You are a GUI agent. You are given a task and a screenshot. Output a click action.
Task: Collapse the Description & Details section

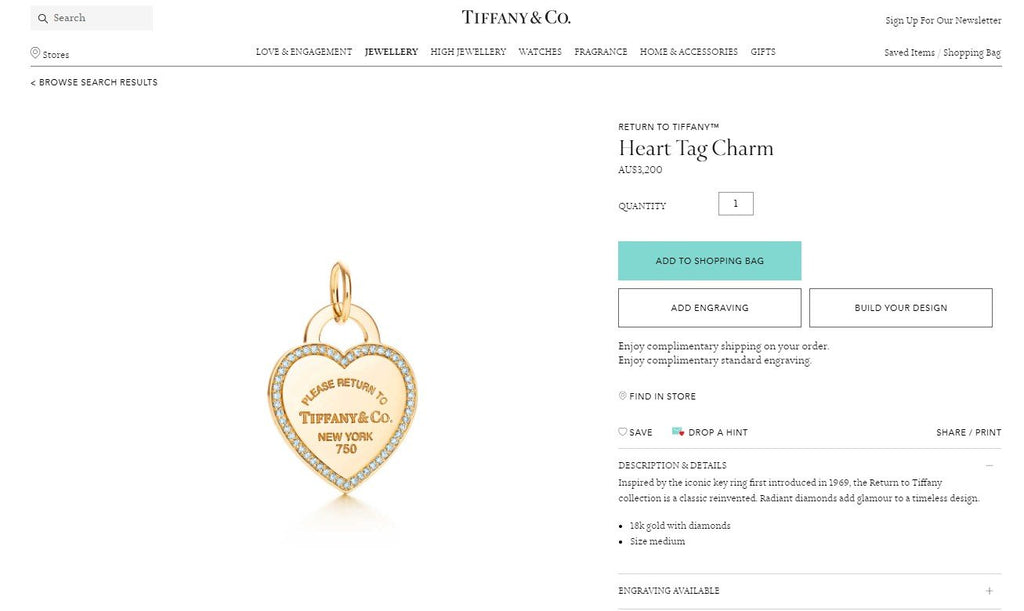point(989,465)
